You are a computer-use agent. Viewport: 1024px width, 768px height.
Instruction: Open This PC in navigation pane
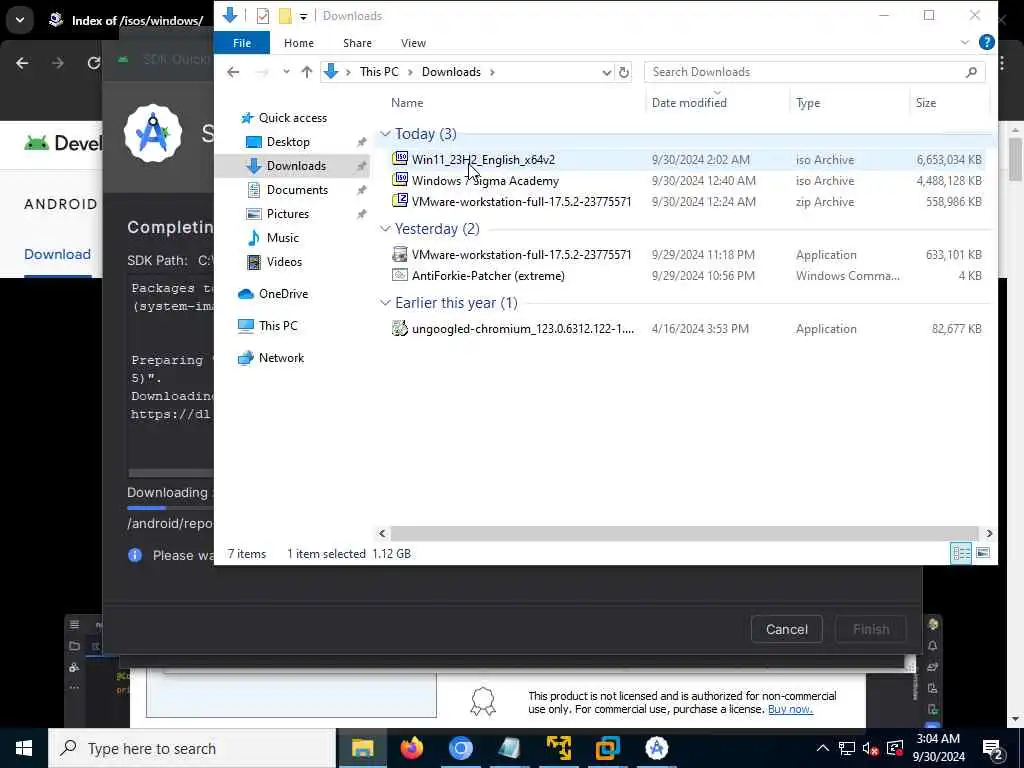pos(278,326)
